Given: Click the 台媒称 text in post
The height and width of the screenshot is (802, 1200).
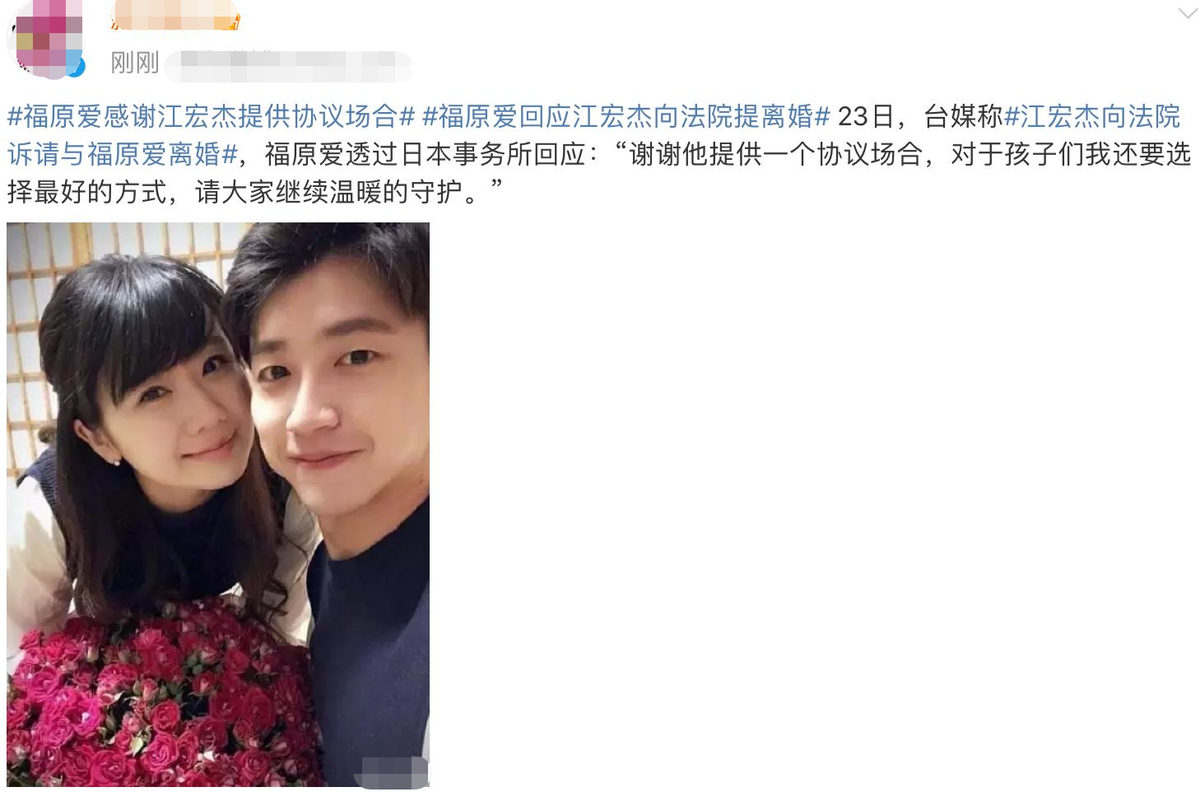Looking at the screenshot, I should (x=964, y=116).
